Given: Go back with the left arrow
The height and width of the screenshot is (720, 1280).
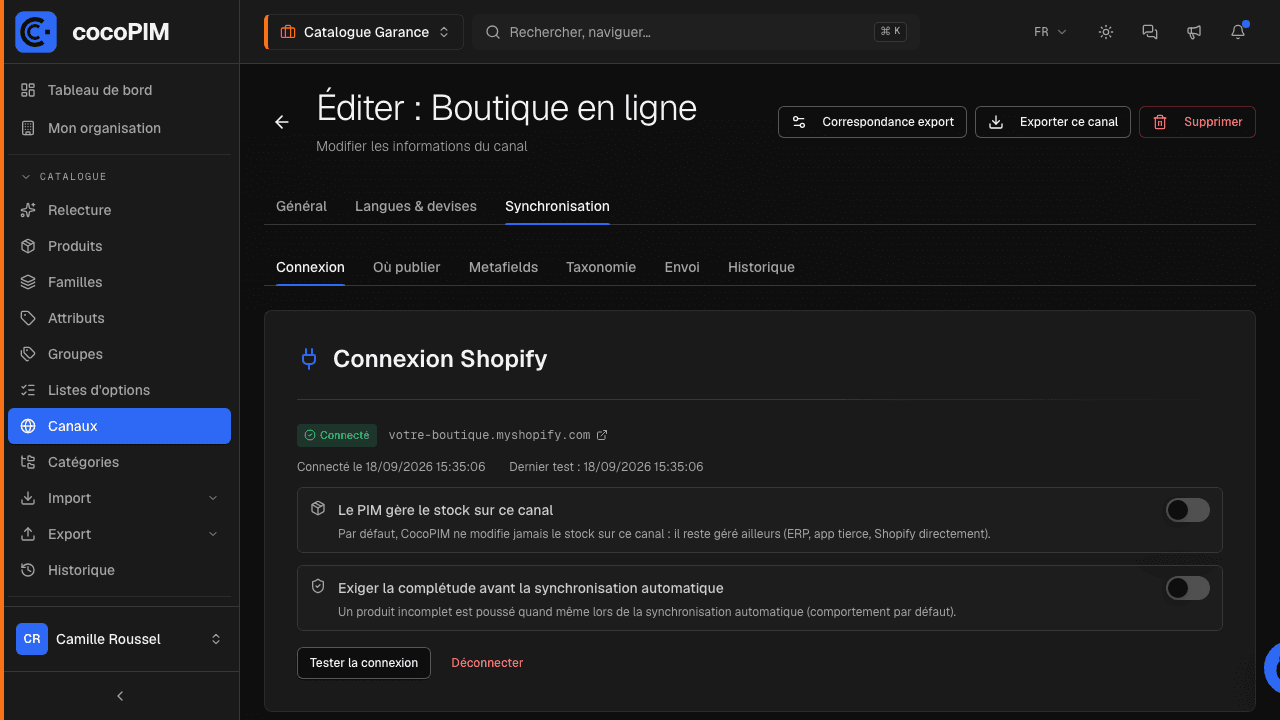Looking at the screenshot, I should [282, 122].
